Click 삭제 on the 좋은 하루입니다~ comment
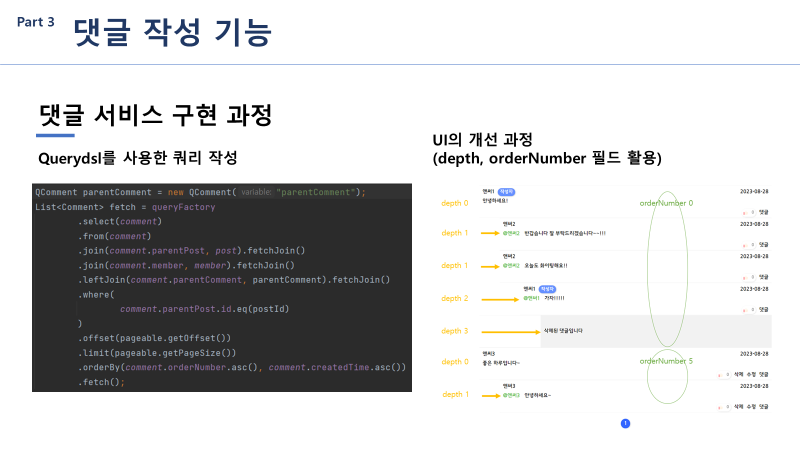 click(738, 374)
